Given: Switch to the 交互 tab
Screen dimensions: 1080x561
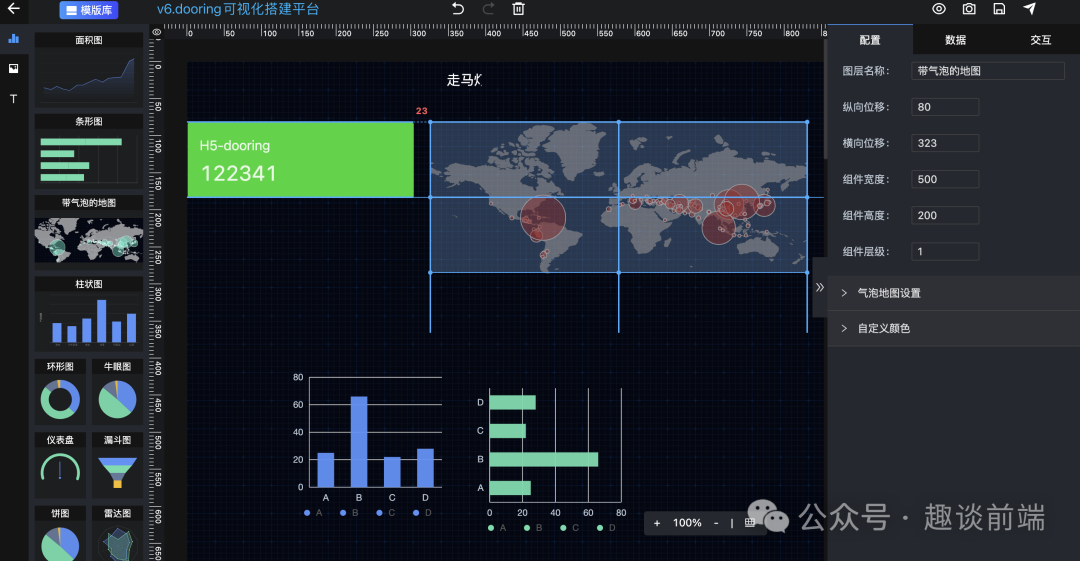Looking at the screenshot, I should click(1040, 40).
